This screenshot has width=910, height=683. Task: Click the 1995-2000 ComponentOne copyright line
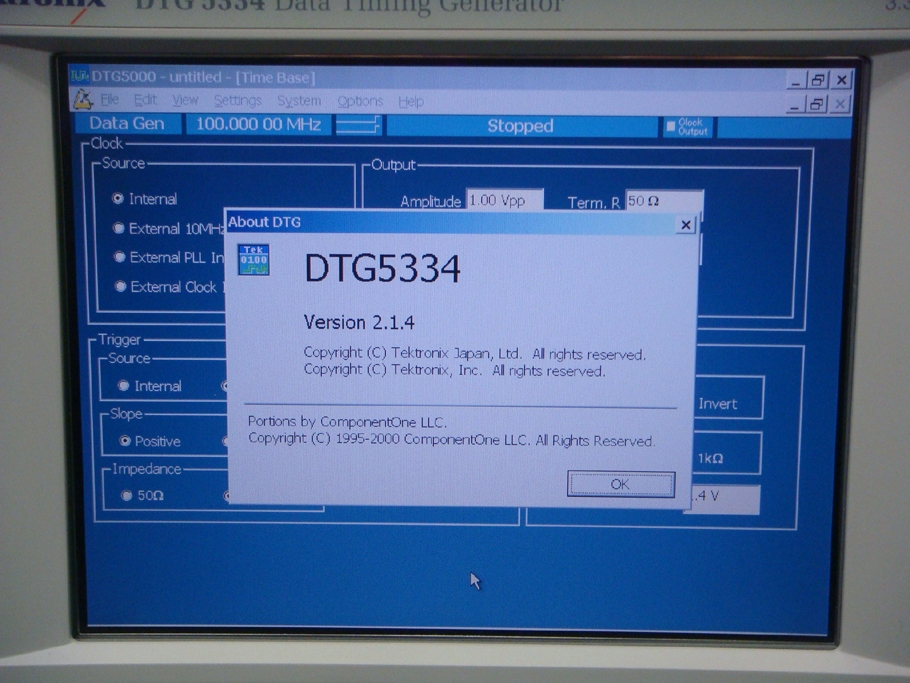[452, 440]
